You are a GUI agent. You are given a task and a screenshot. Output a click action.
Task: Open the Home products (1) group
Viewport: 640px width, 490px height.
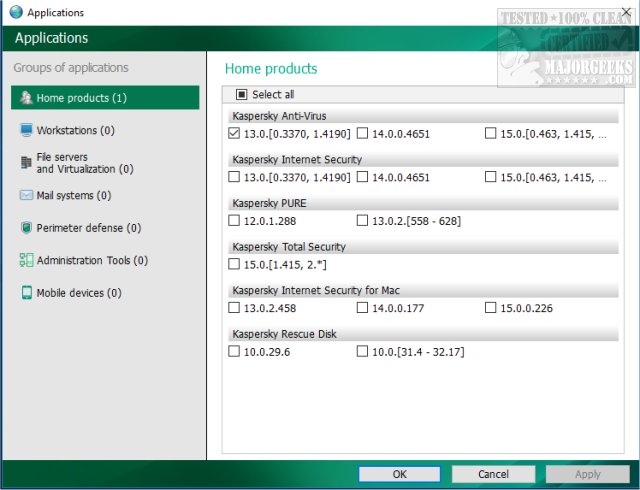coord(105,98)
